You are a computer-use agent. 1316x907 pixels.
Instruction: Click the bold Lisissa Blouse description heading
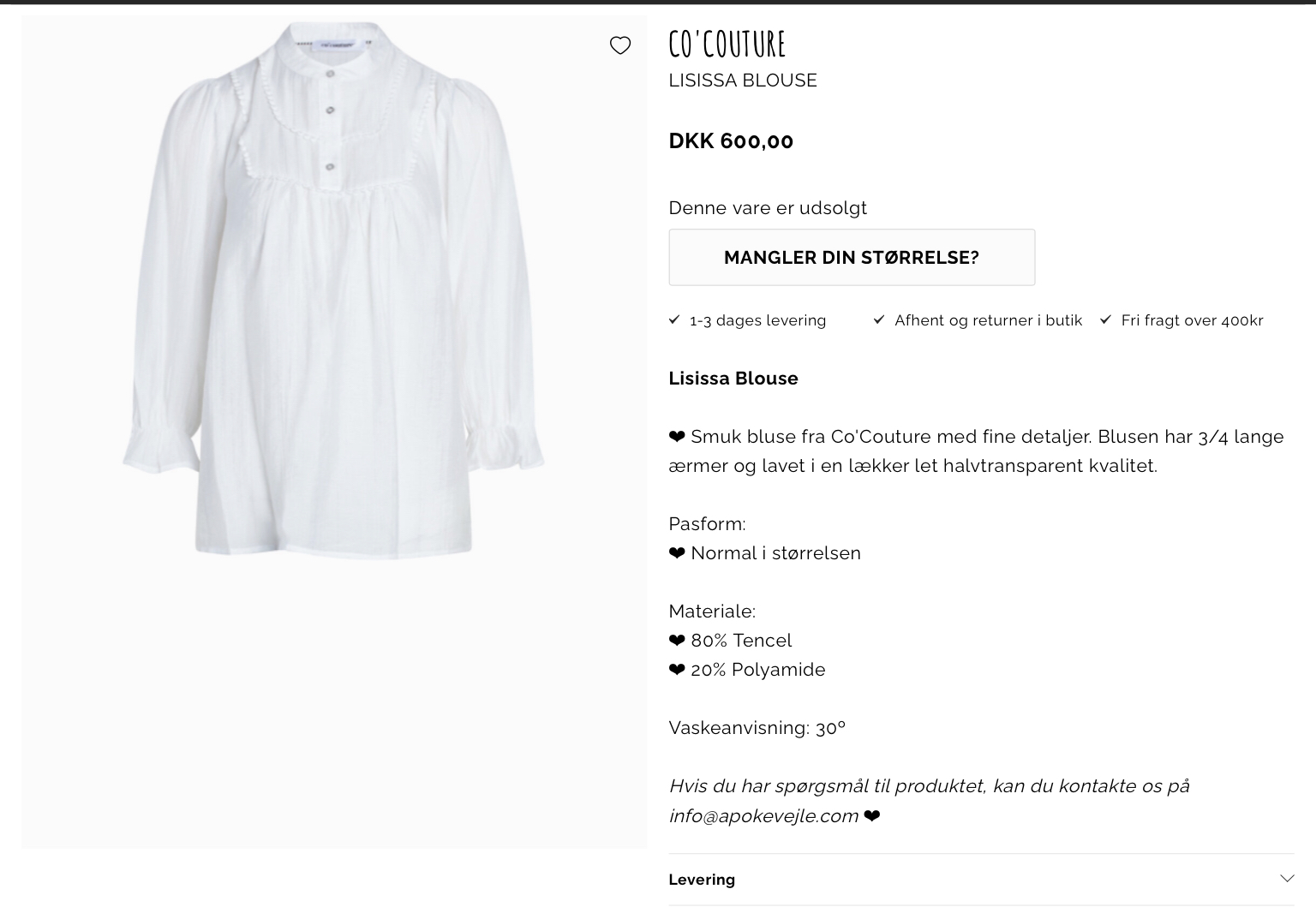(x=733, y=379)
